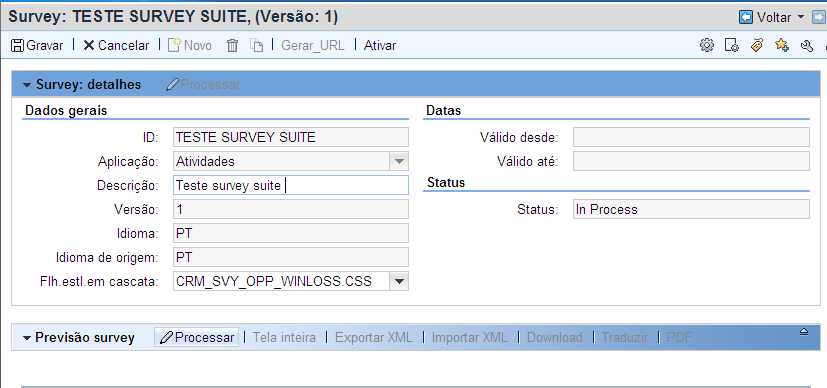Click the wrench tool icon
Viewport: 827px width, 388px height.
pyautogui.click(x=806, y=45)
